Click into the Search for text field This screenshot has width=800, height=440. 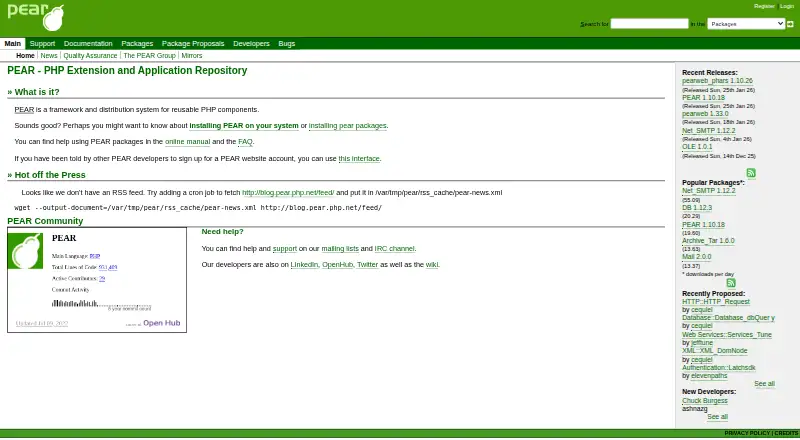649,23
